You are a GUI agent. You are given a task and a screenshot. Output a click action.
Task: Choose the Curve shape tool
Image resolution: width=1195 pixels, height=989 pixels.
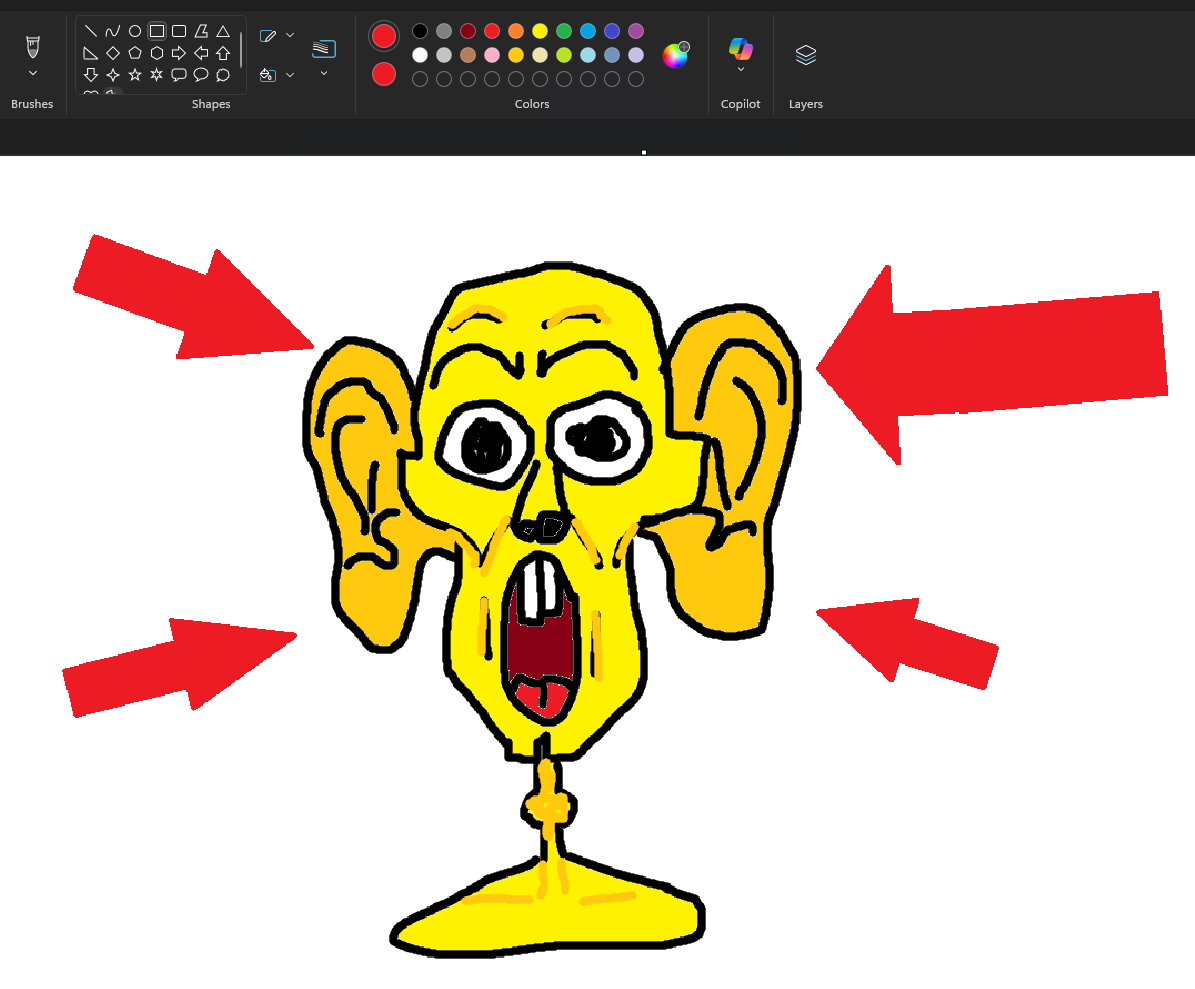(113, 31)
